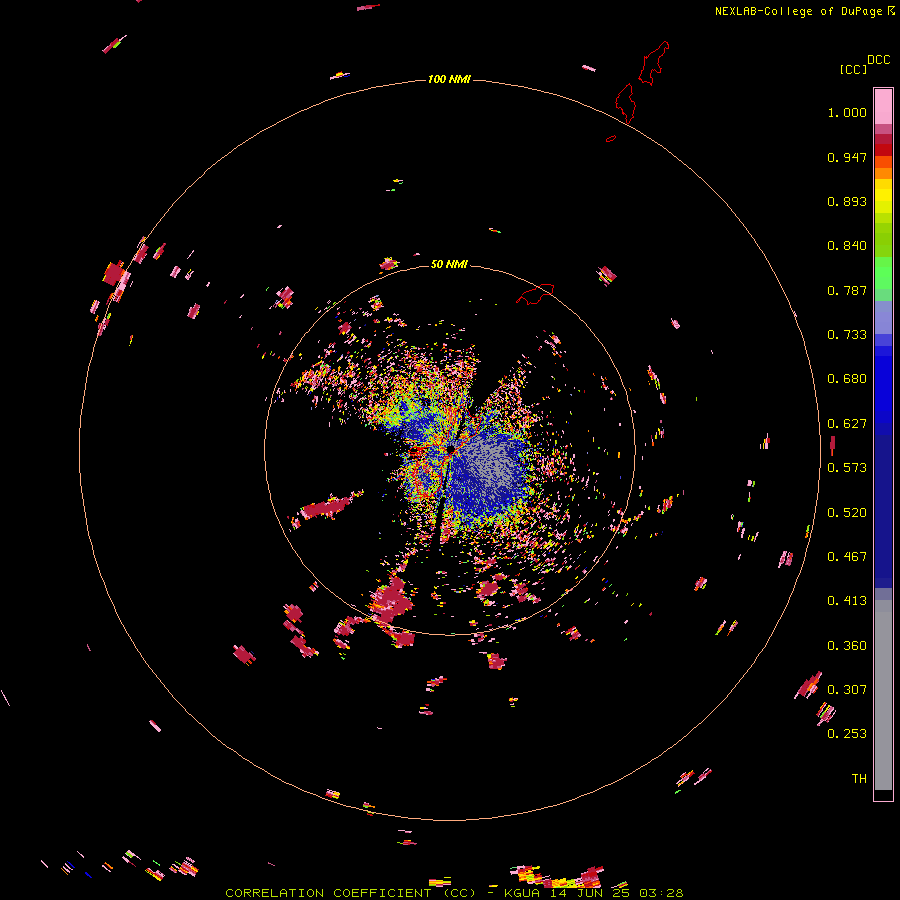Image resolution: width=900 pixels, height=900 pixels.
Task: Select the 0.680 scale value
Action: click(847, 379)
